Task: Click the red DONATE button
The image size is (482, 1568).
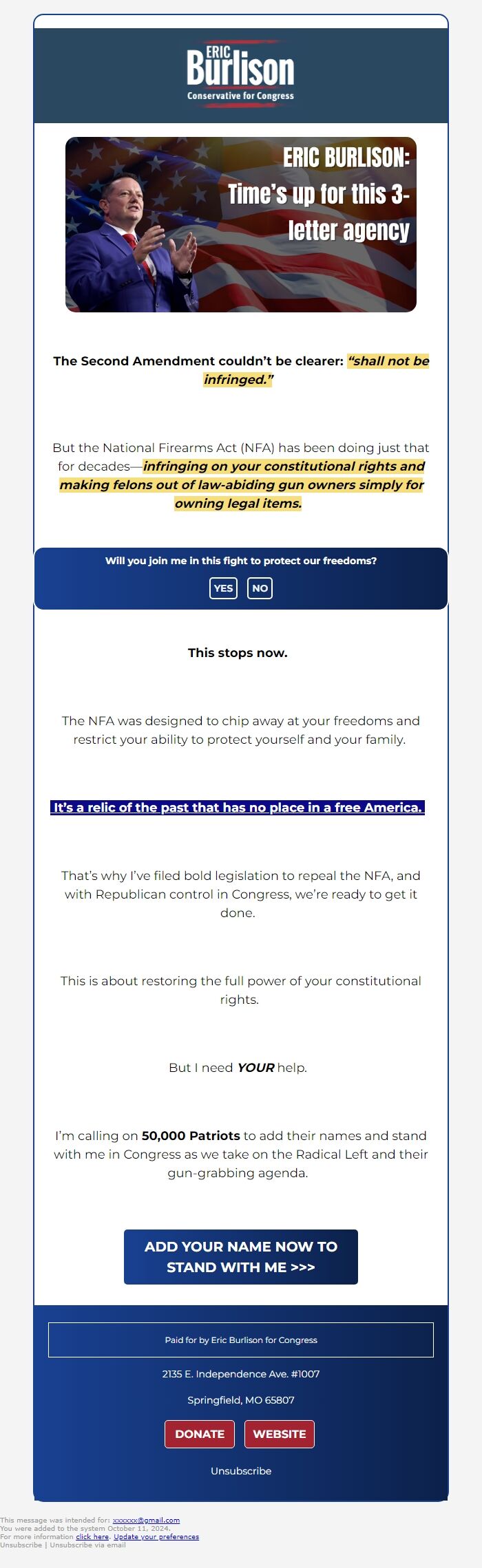Action: 200,1434
